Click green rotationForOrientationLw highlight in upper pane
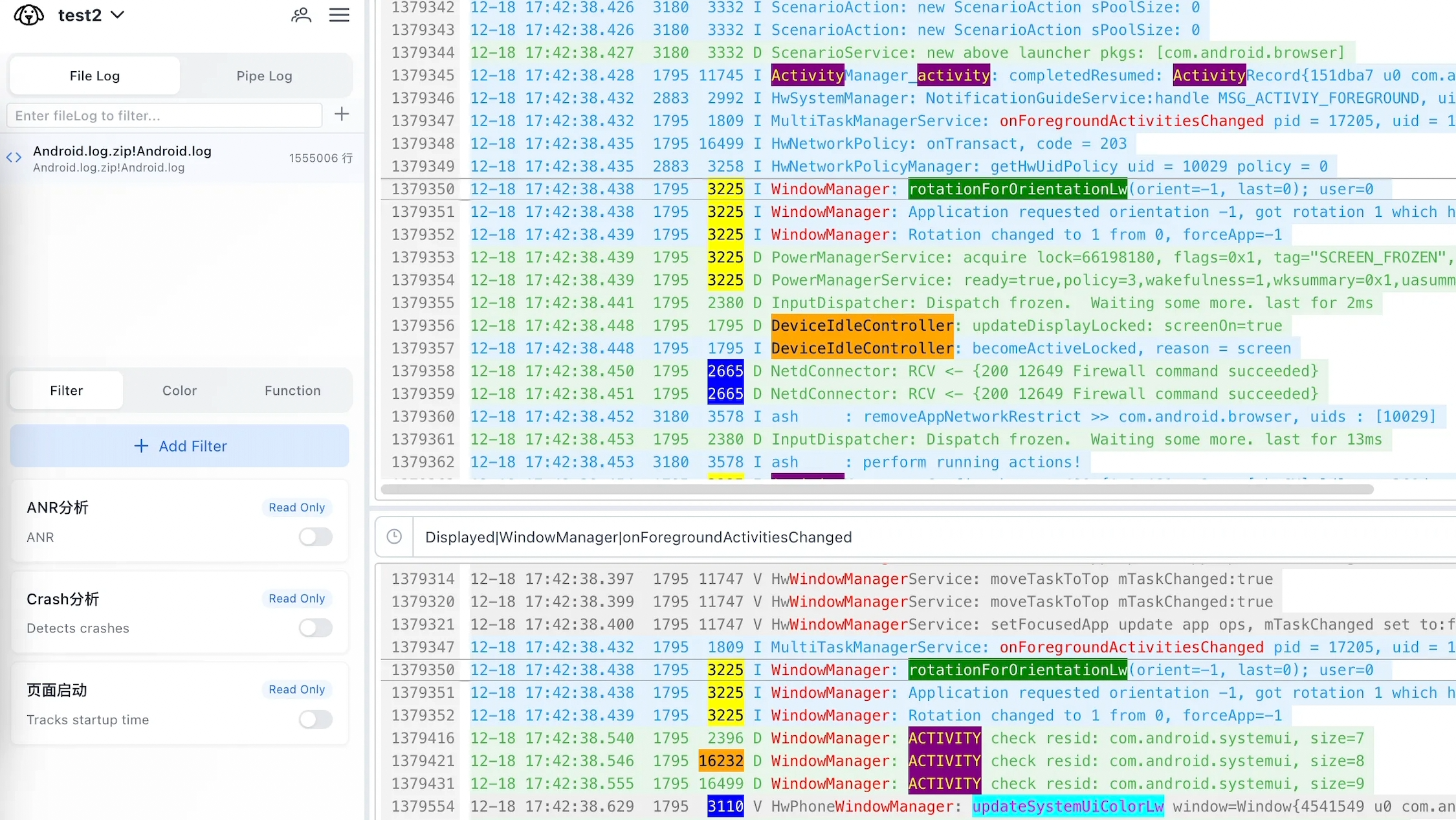 point(1018,189)
